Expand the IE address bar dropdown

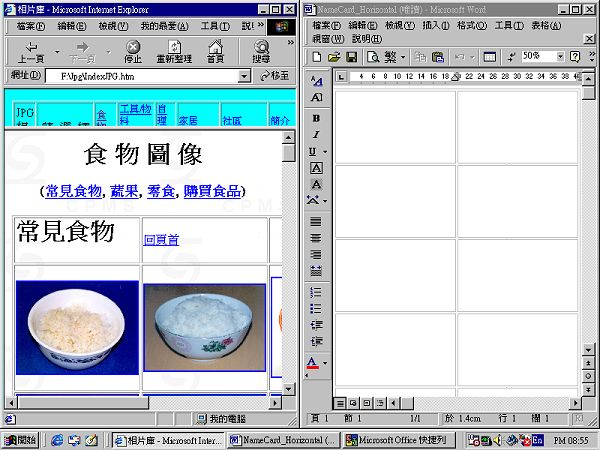pyautogui.click(x=244, y=76)
